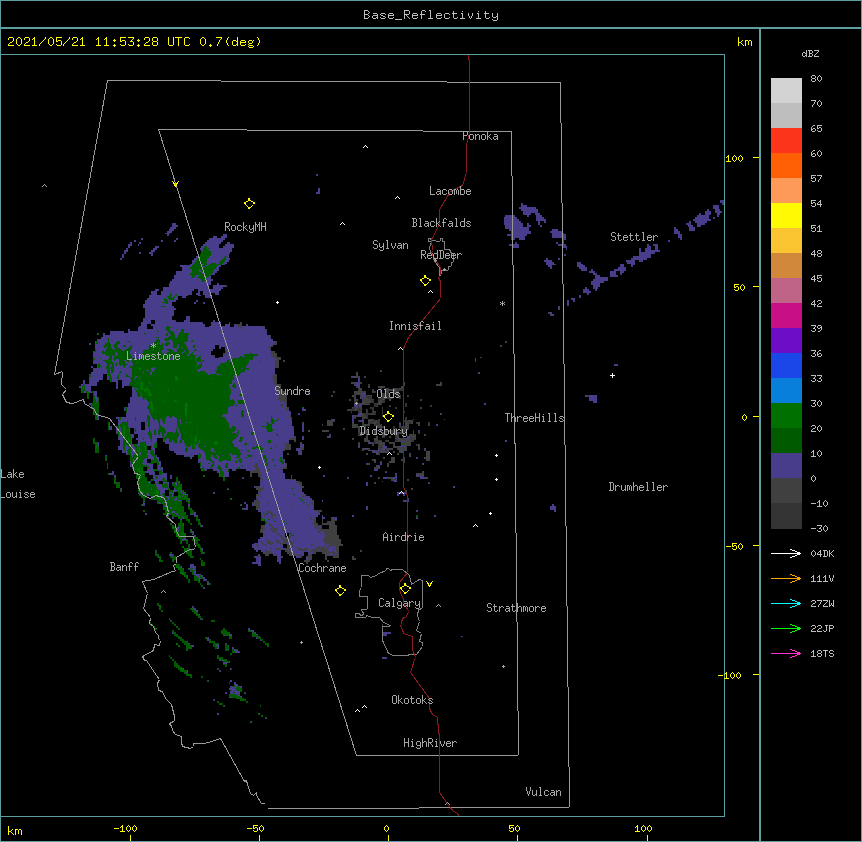
Task: Click the Ponoka label on map
Action: (x=480, y=136)
